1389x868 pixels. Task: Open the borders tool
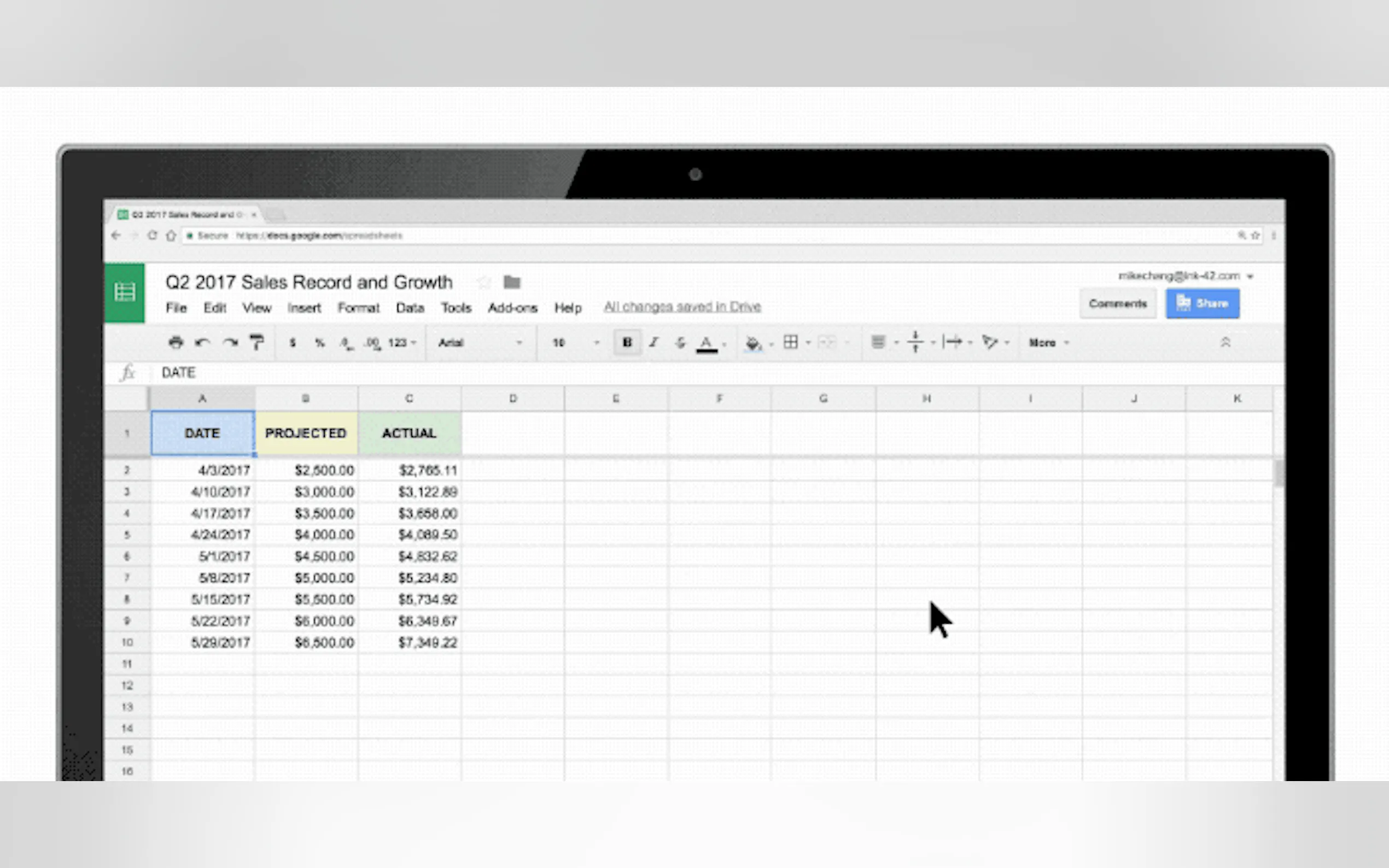tap(791, 343)
